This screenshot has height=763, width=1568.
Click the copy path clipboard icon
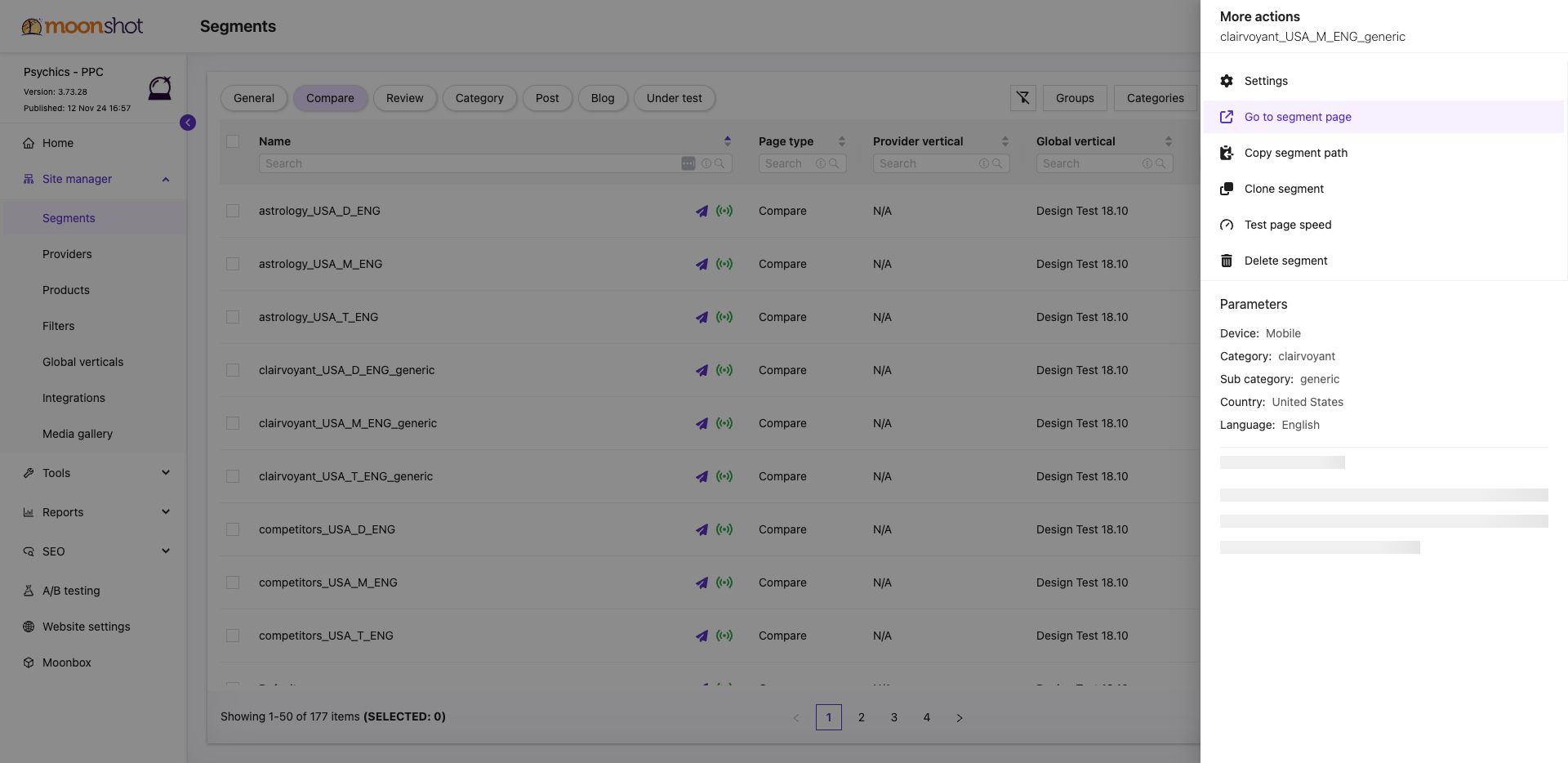1227,153
